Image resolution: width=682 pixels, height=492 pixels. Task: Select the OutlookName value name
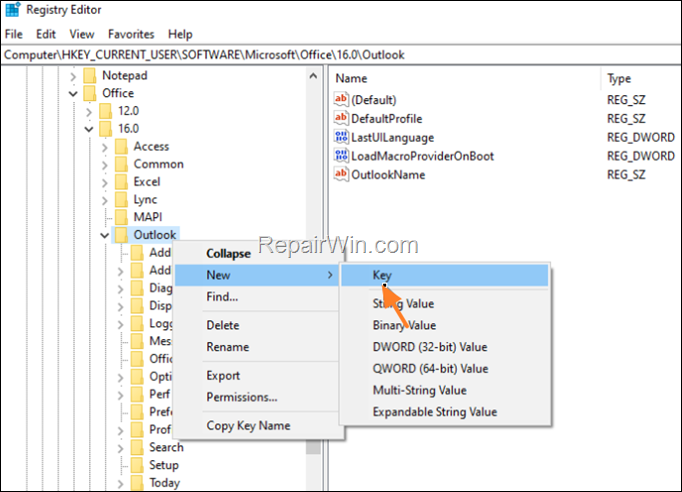pos(388,175)
